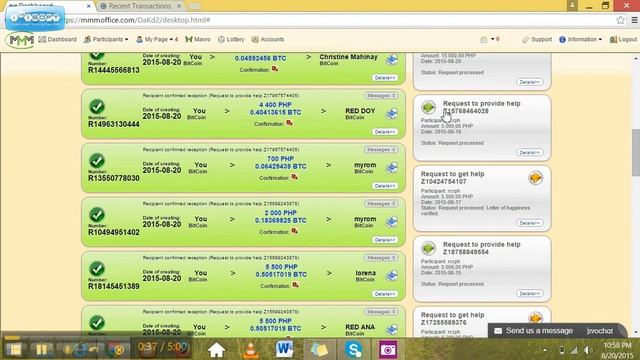Log out using the Logout link
Viewport: 640px width, 360px height.
(x=623, y=40)
